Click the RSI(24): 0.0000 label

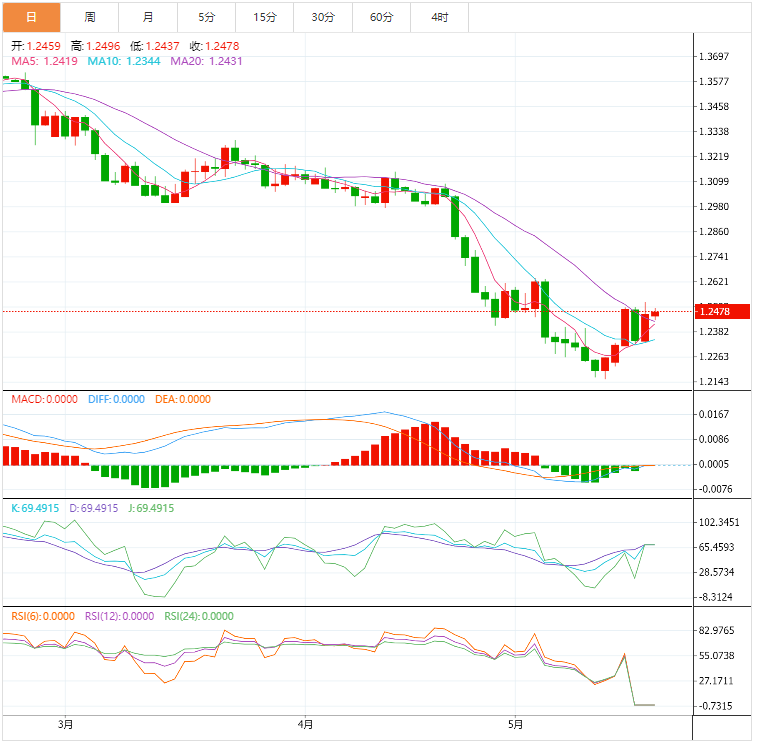point(199,616)
